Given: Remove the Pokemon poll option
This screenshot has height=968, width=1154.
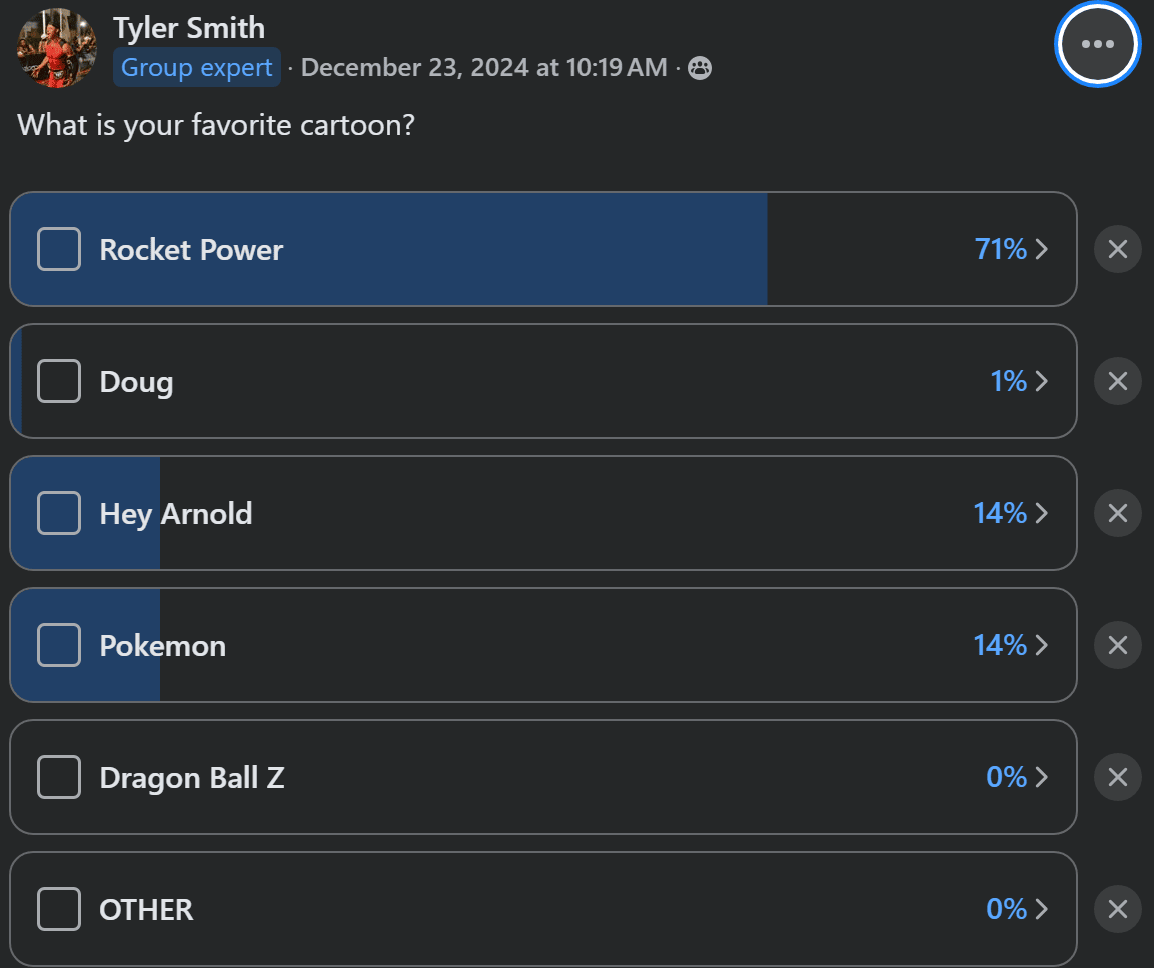Looking at the screenshot, I should [1117, 645].
